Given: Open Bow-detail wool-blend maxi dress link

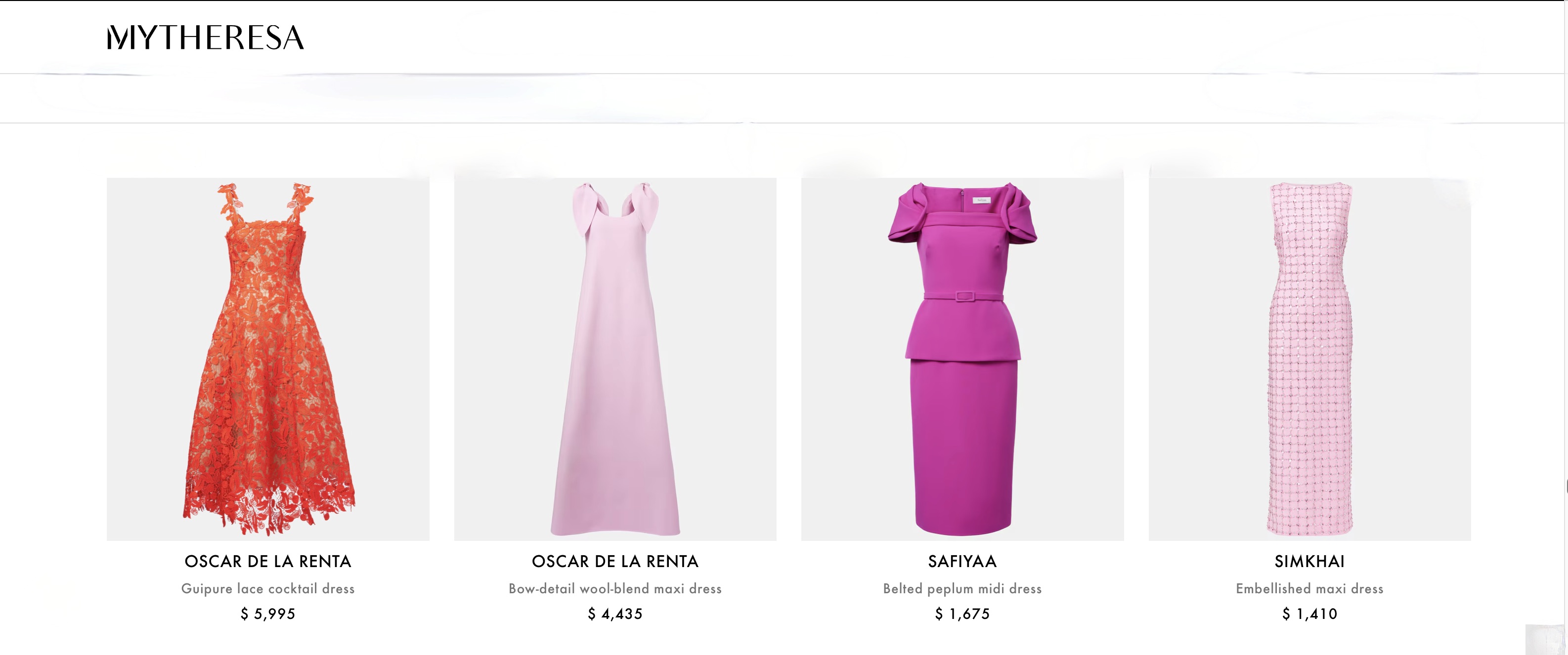Looking at the screenshot, I should tap(615, 589).
